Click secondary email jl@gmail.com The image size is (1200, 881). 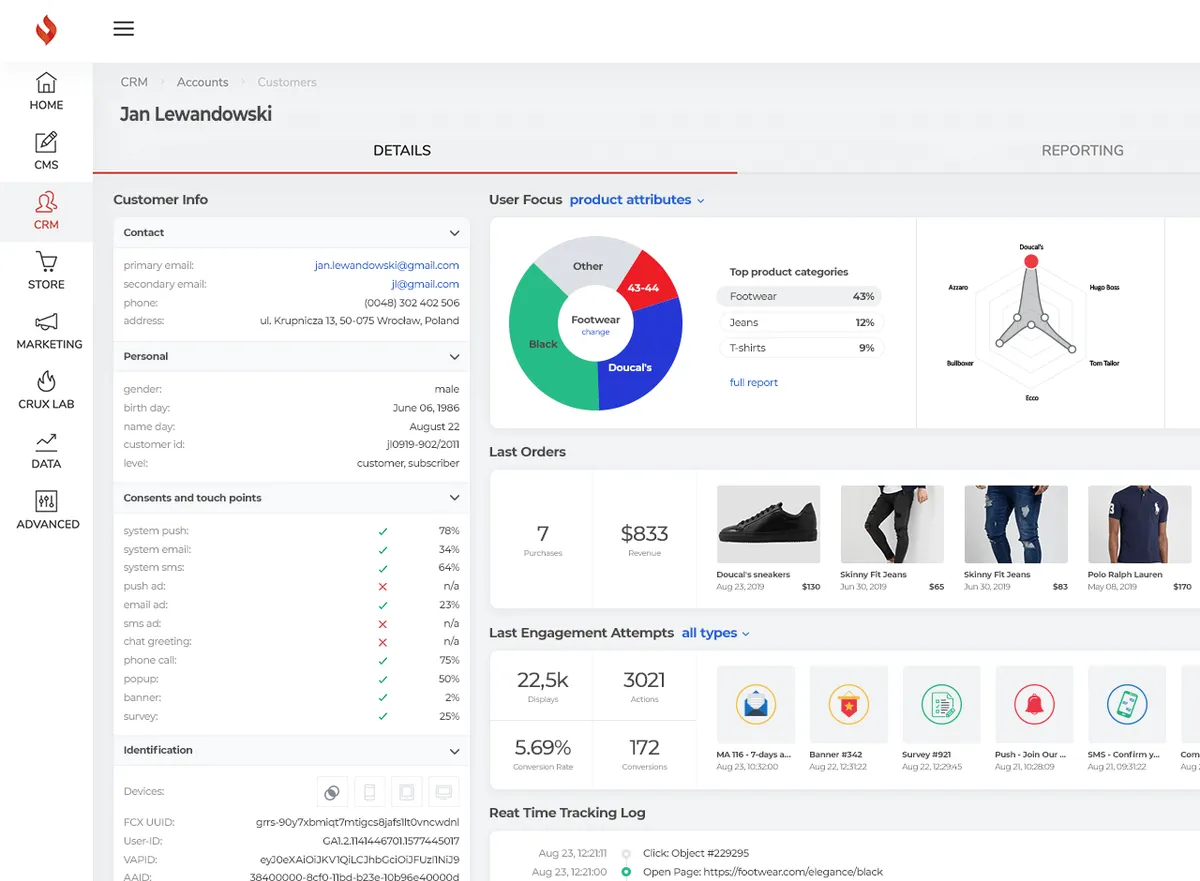(425, 284)
